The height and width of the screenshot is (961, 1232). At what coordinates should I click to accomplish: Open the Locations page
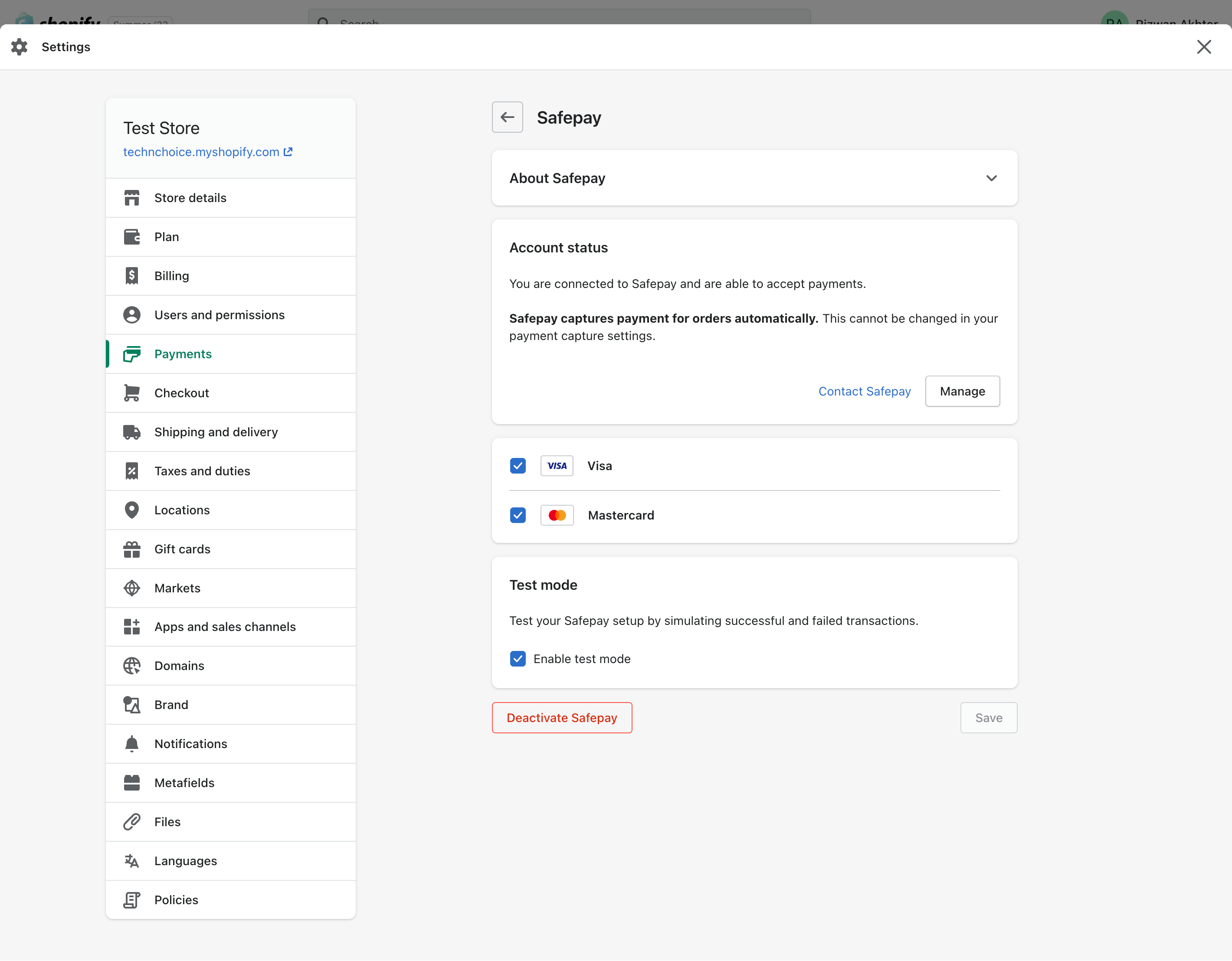(231, 510)
